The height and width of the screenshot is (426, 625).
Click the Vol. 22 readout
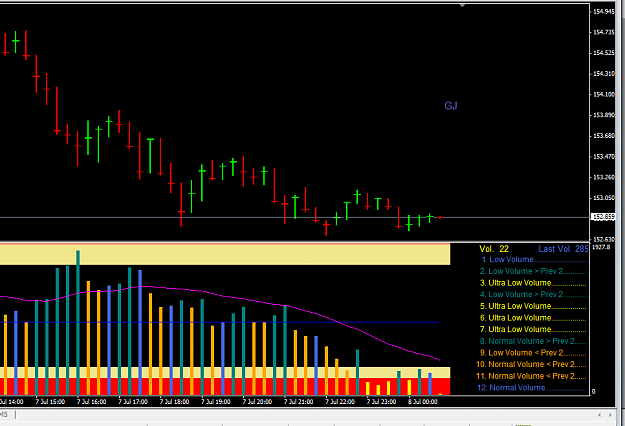(x=494, y=249)
